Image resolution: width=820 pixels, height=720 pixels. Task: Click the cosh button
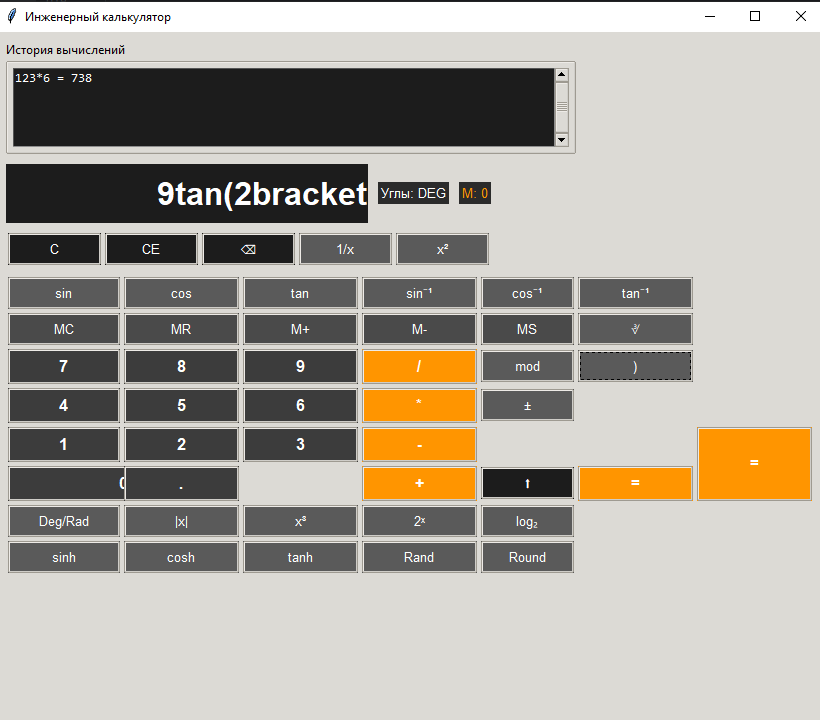[x=181, y=557]
